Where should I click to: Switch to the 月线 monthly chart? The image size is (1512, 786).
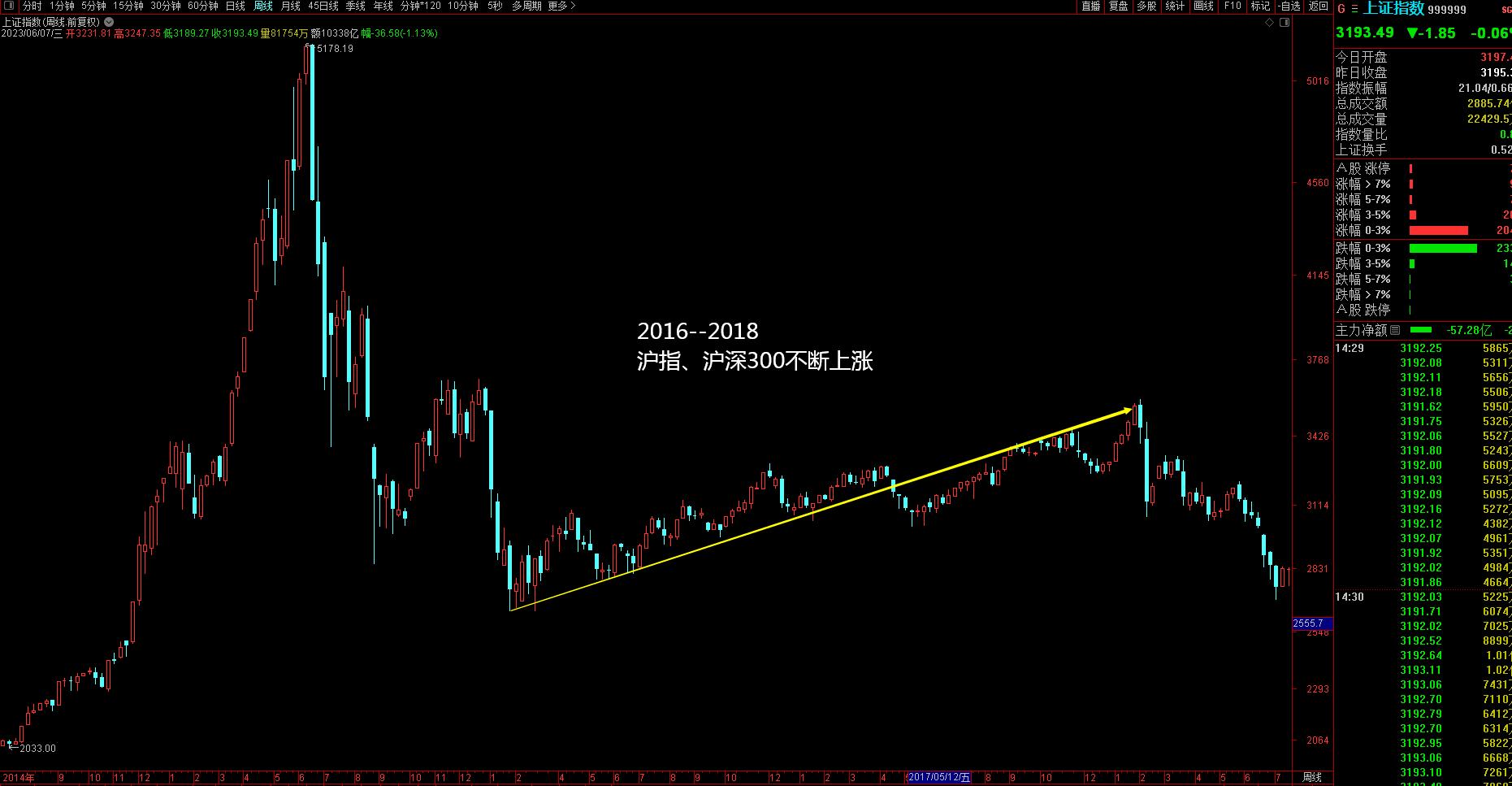point(290,6)
